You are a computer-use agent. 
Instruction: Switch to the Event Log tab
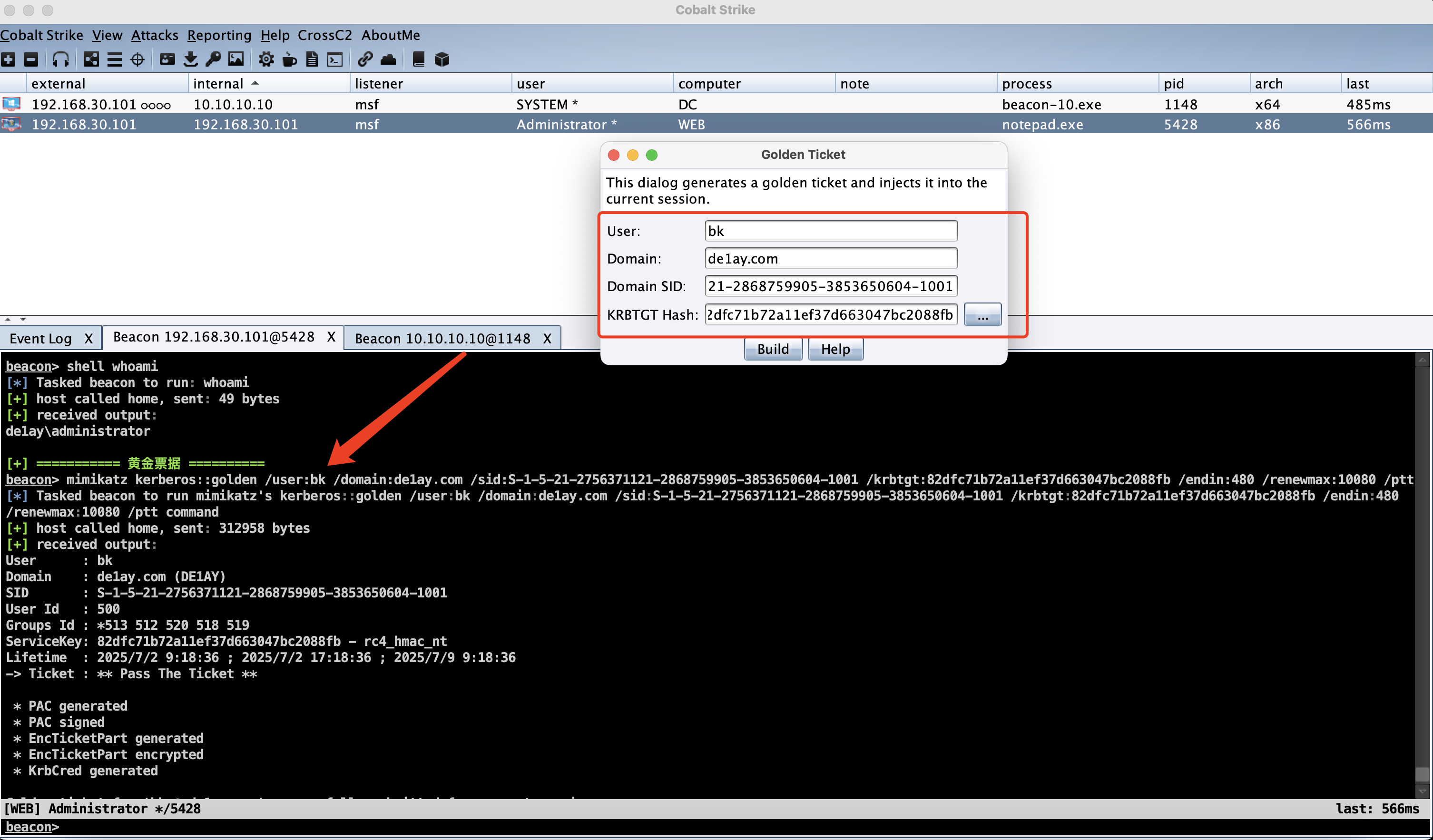pyautogui.click(x=40, y=339)
